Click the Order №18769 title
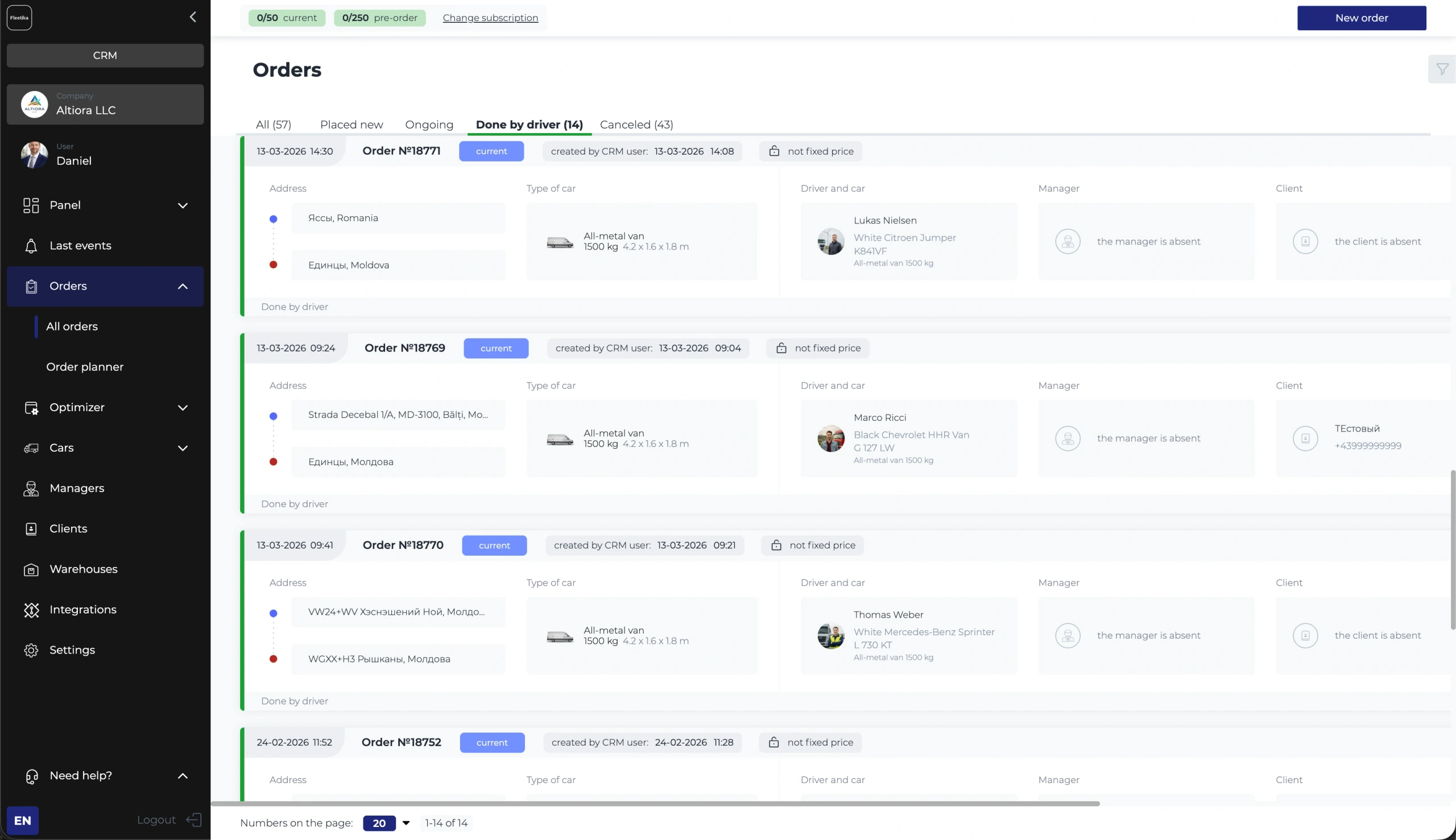1456x840 pixels. pyautogui.click(x=405, y=348)
